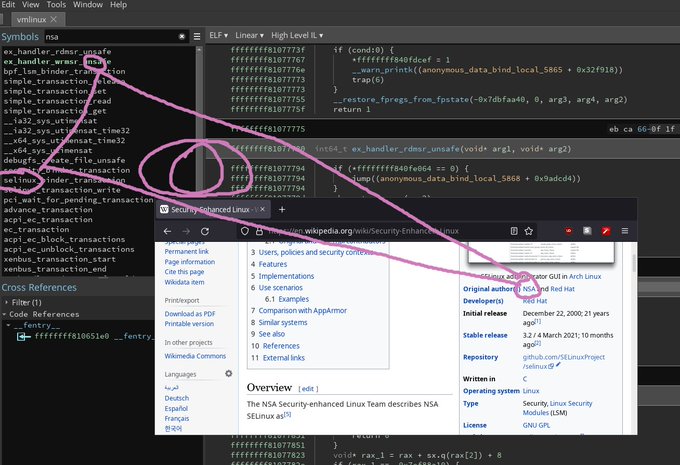This screenshot has width=680, height=465.
Task: Open the shield tracking protection icon
Action: point(245,231)
